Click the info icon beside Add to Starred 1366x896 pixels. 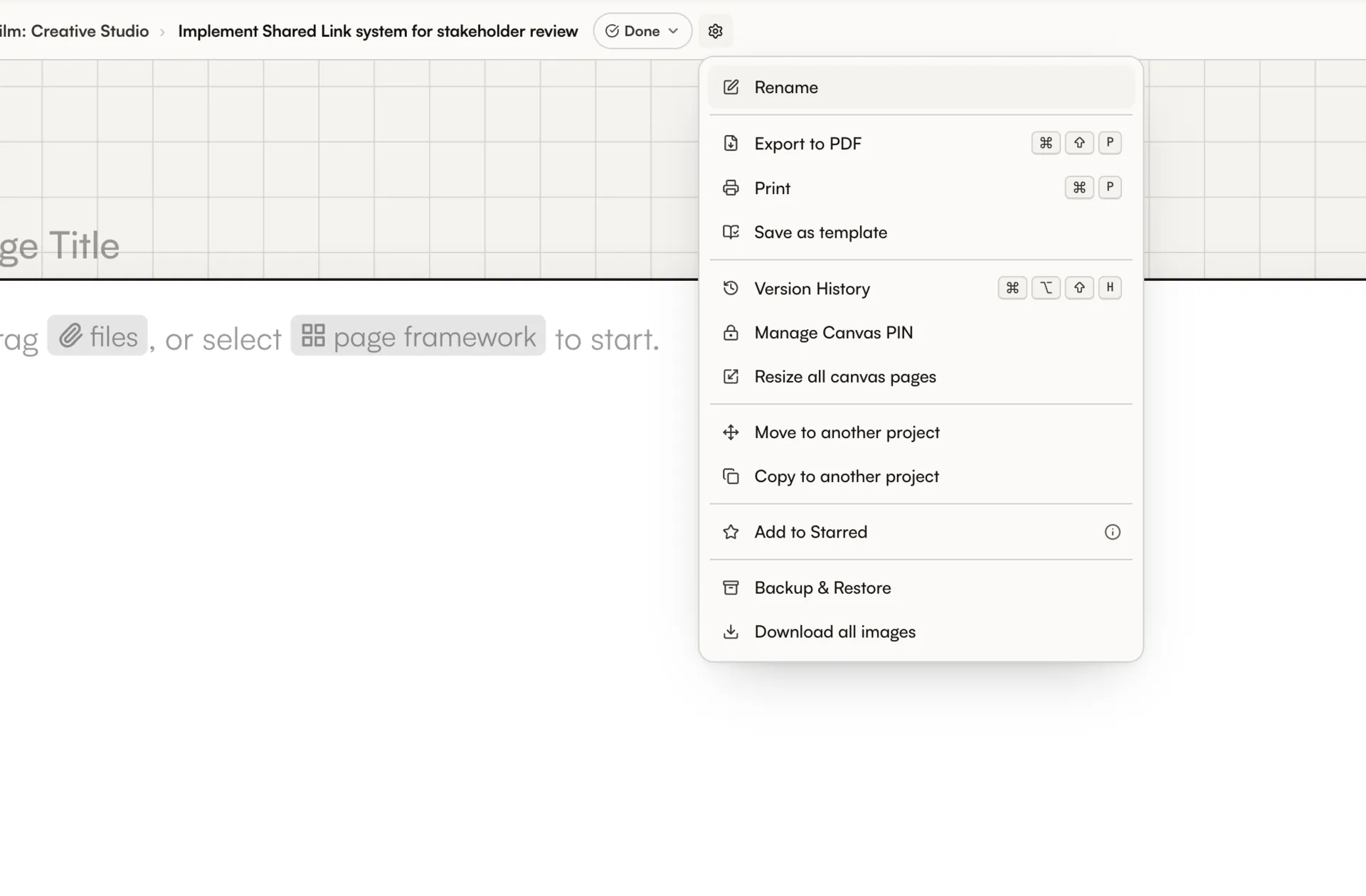[x=1113, y=532]
